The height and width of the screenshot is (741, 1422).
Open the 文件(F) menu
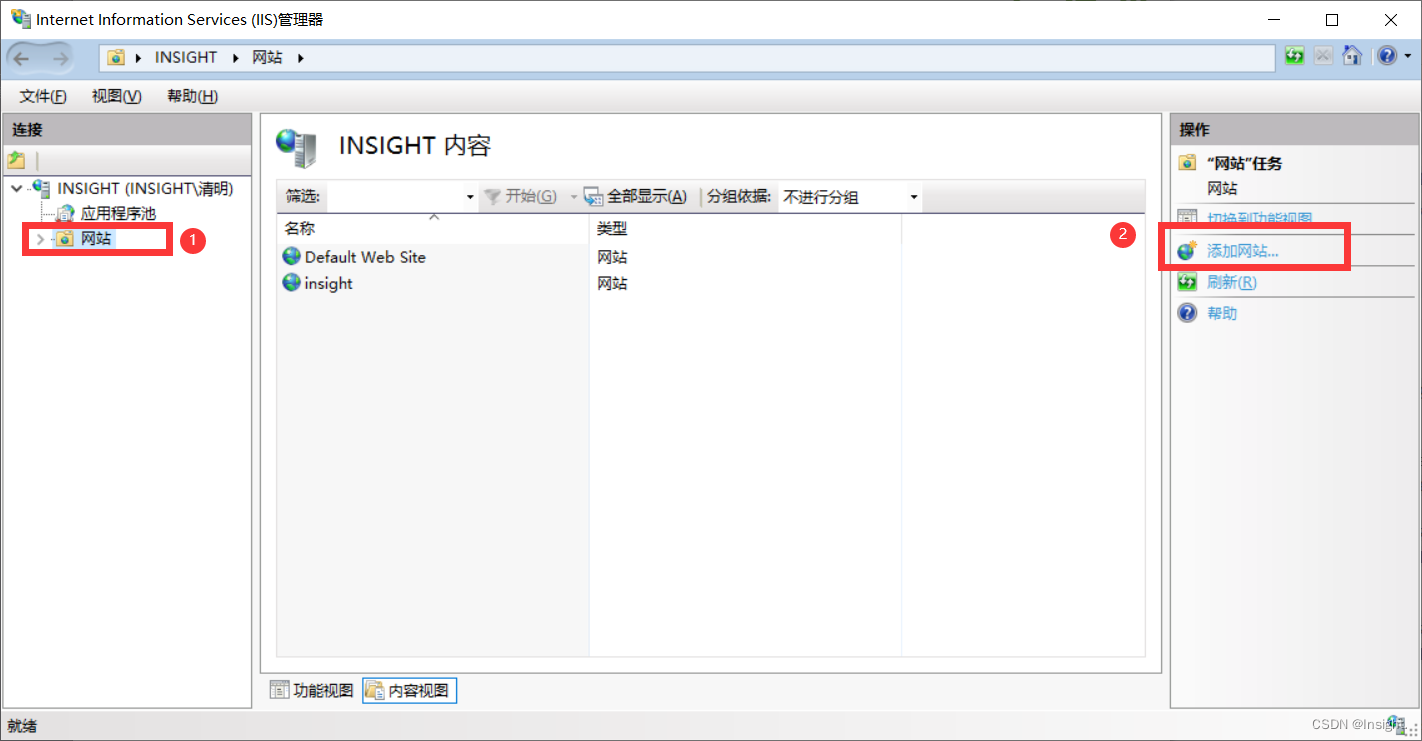(43, 96)
